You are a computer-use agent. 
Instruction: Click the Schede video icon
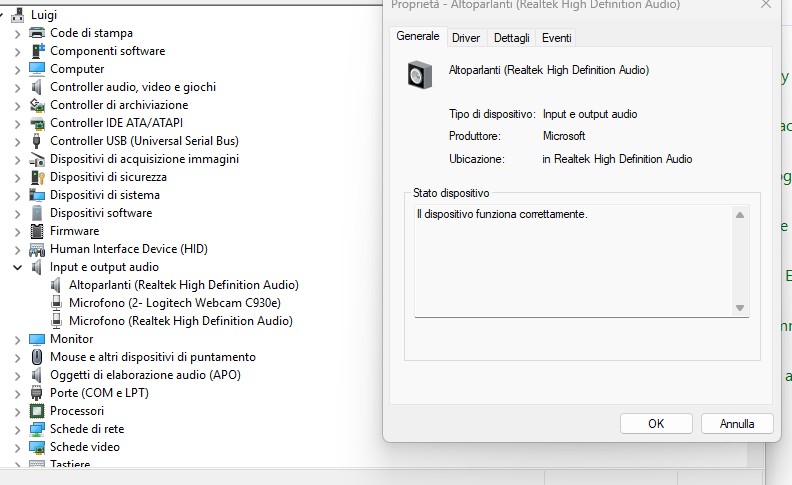point(37,447)
